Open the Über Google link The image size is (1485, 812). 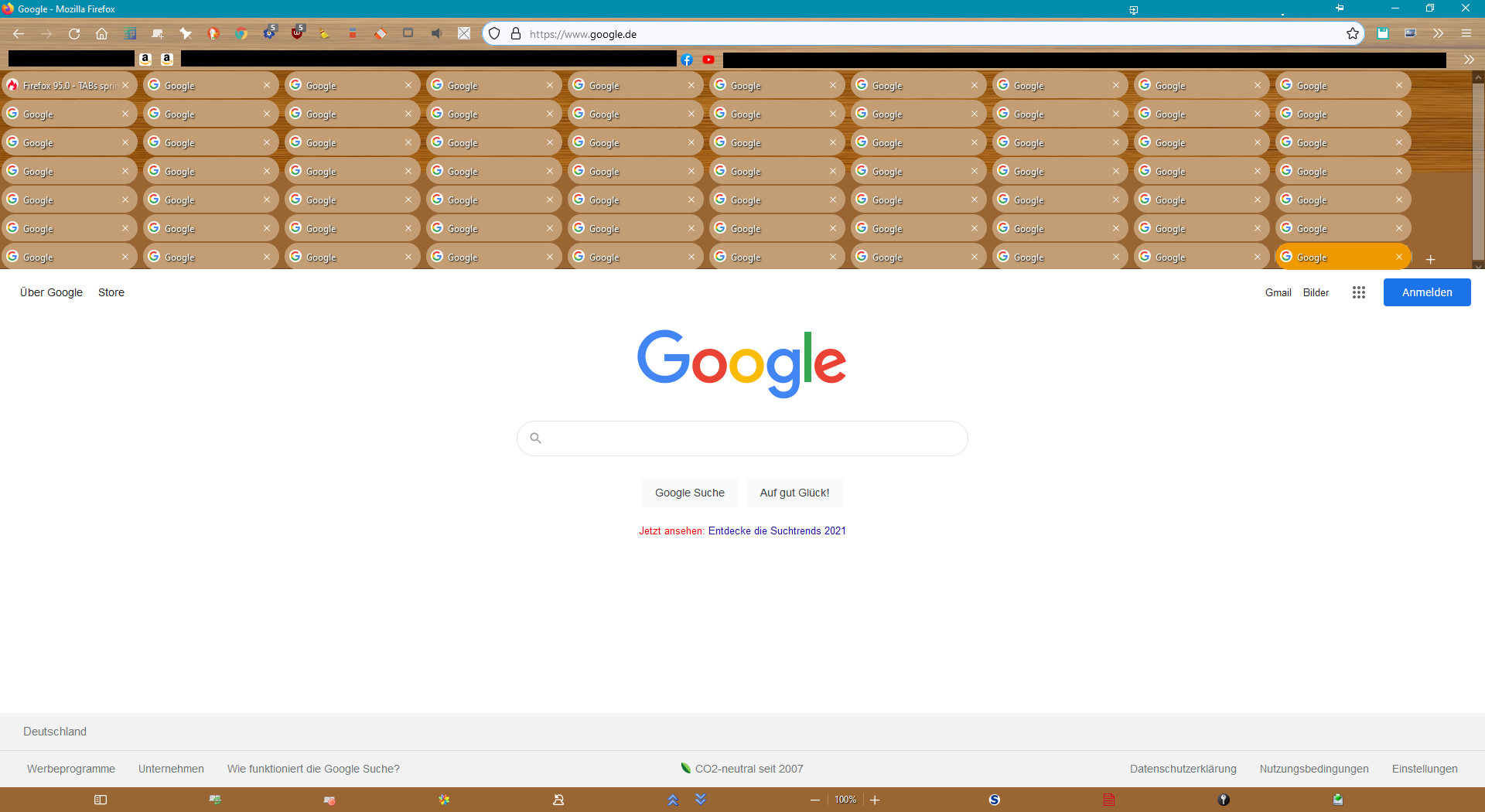tap(51, 292)
